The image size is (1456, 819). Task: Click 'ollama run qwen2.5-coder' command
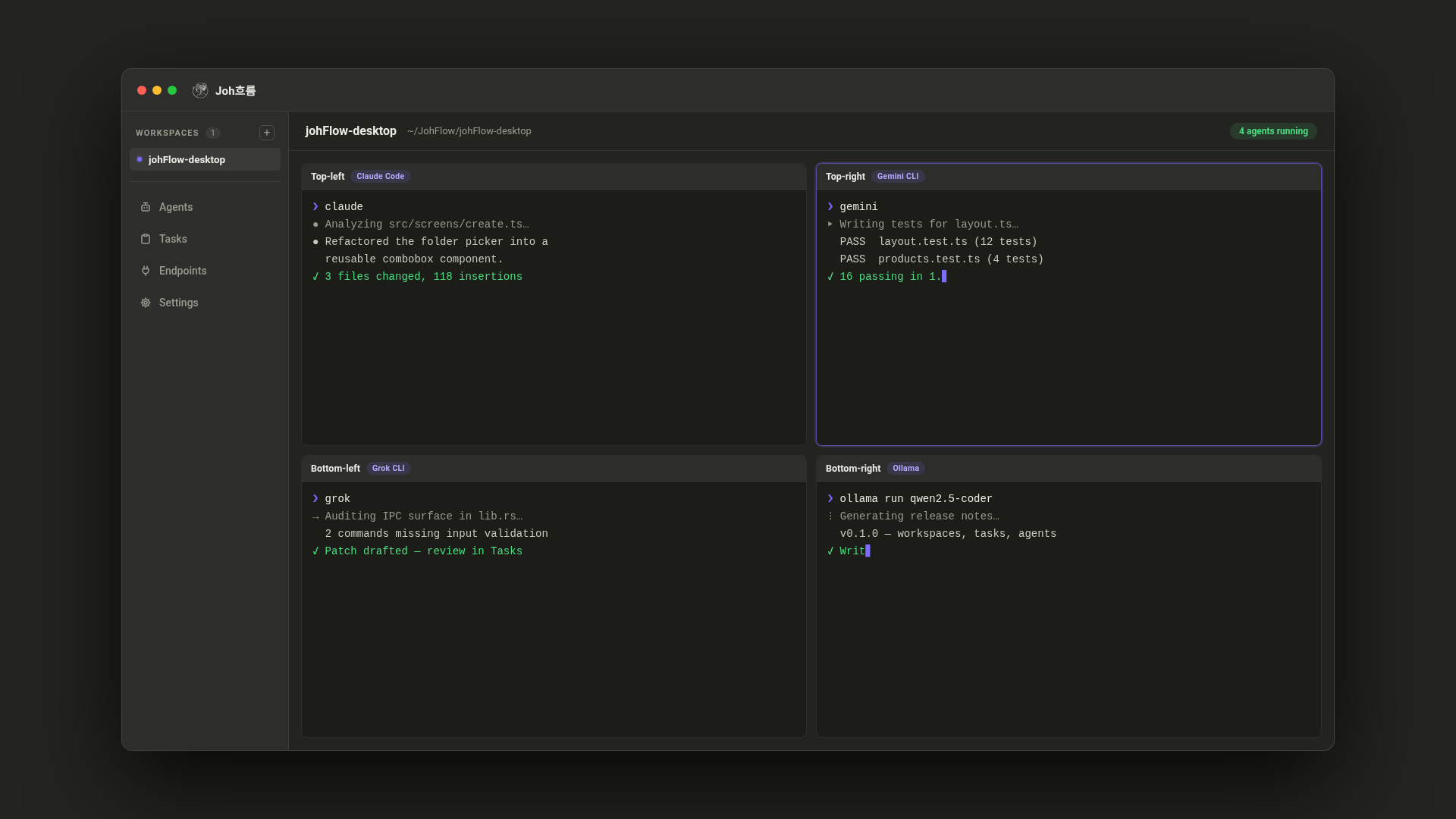916,499
